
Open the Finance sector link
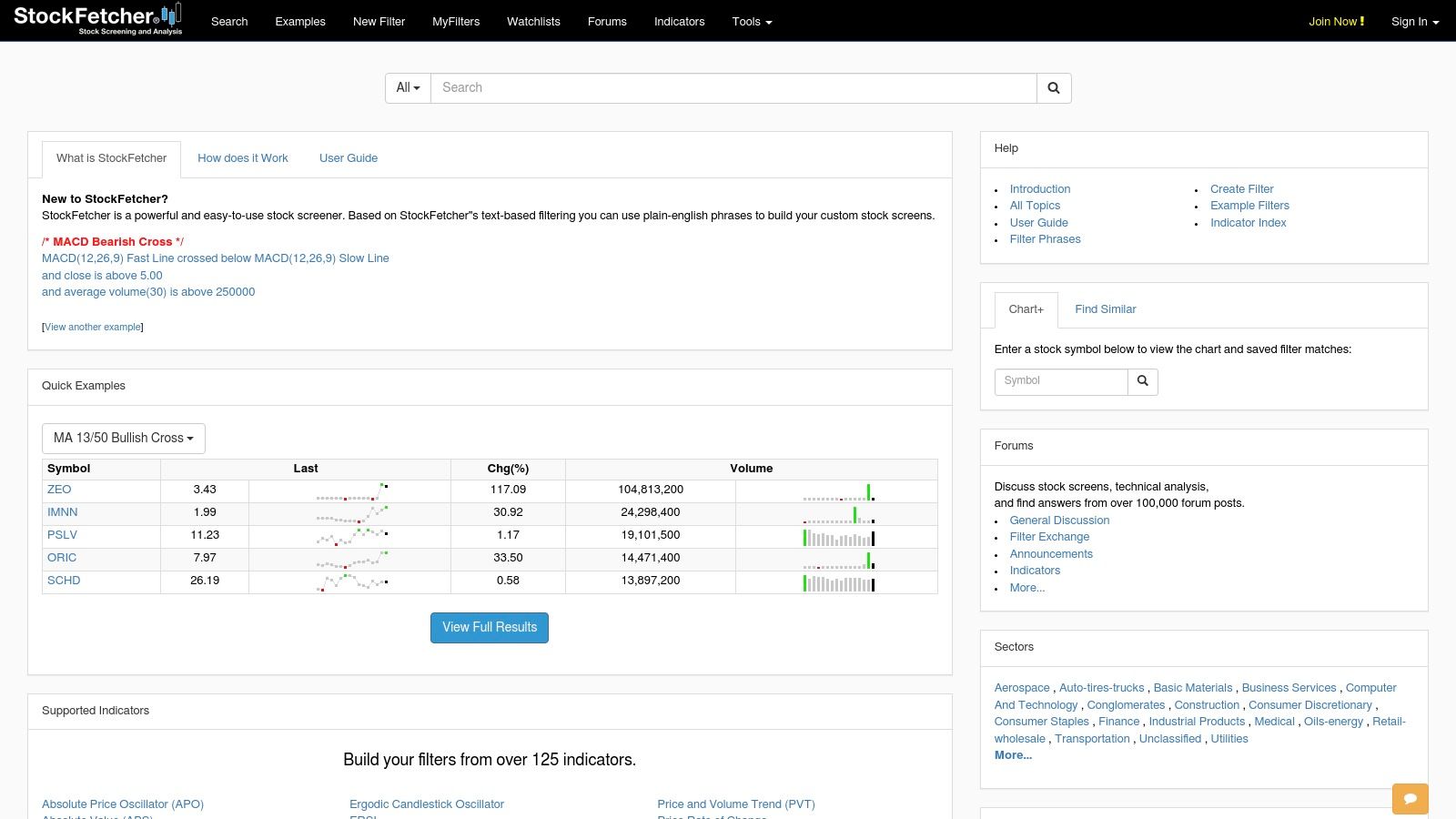pyautogui.click(x=1118, y=722)
